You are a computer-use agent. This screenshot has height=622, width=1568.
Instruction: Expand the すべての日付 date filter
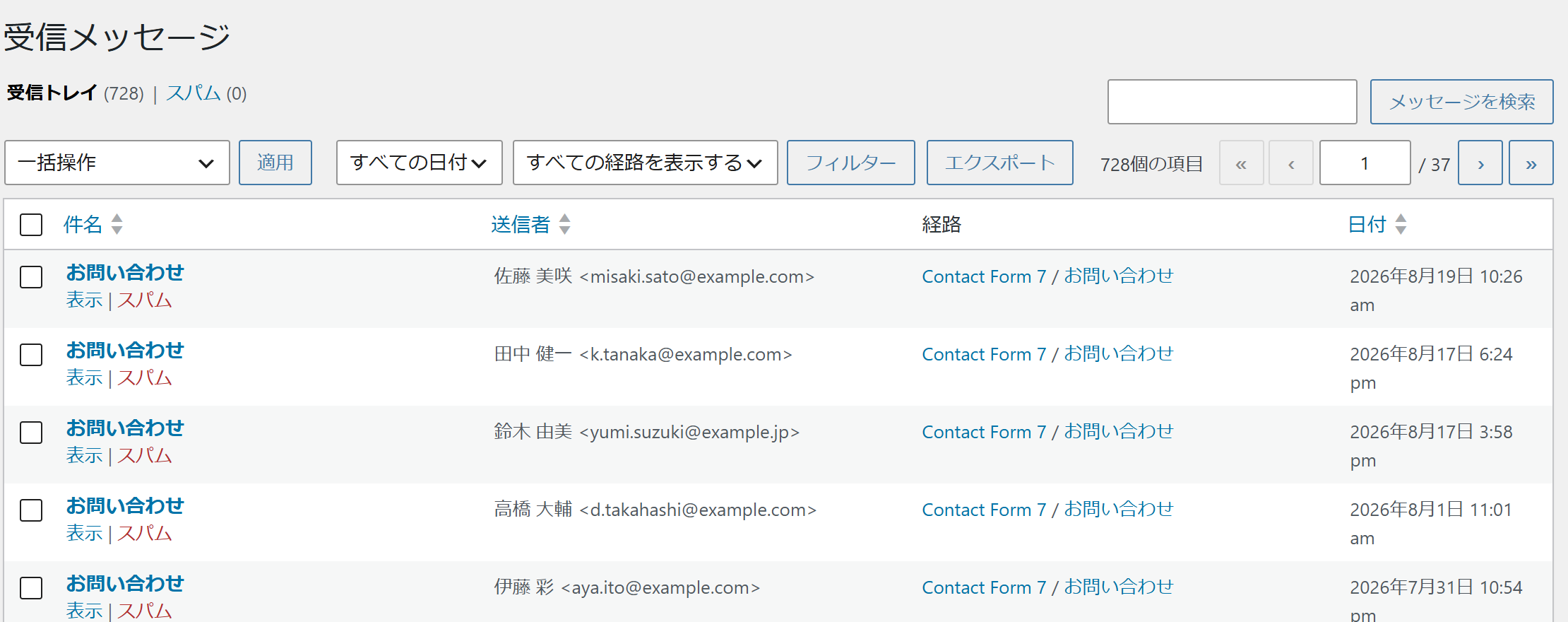pos(420,163)
